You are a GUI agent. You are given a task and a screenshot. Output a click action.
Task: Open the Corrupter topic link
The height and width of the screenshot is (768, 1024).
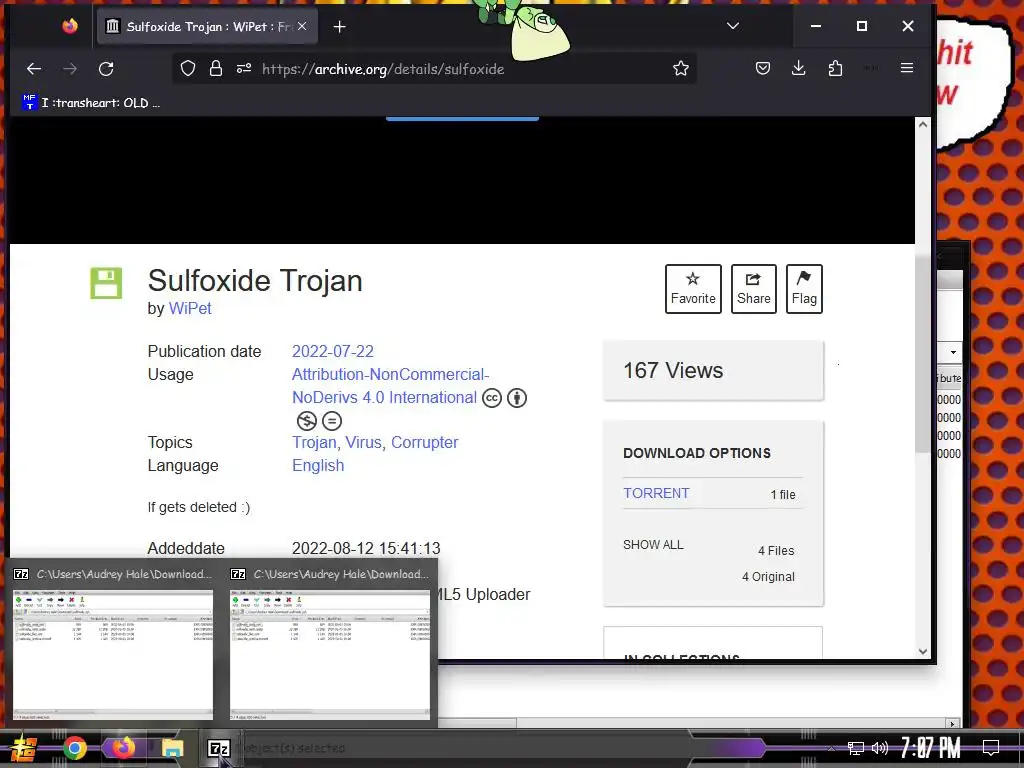tap(424, 442)
